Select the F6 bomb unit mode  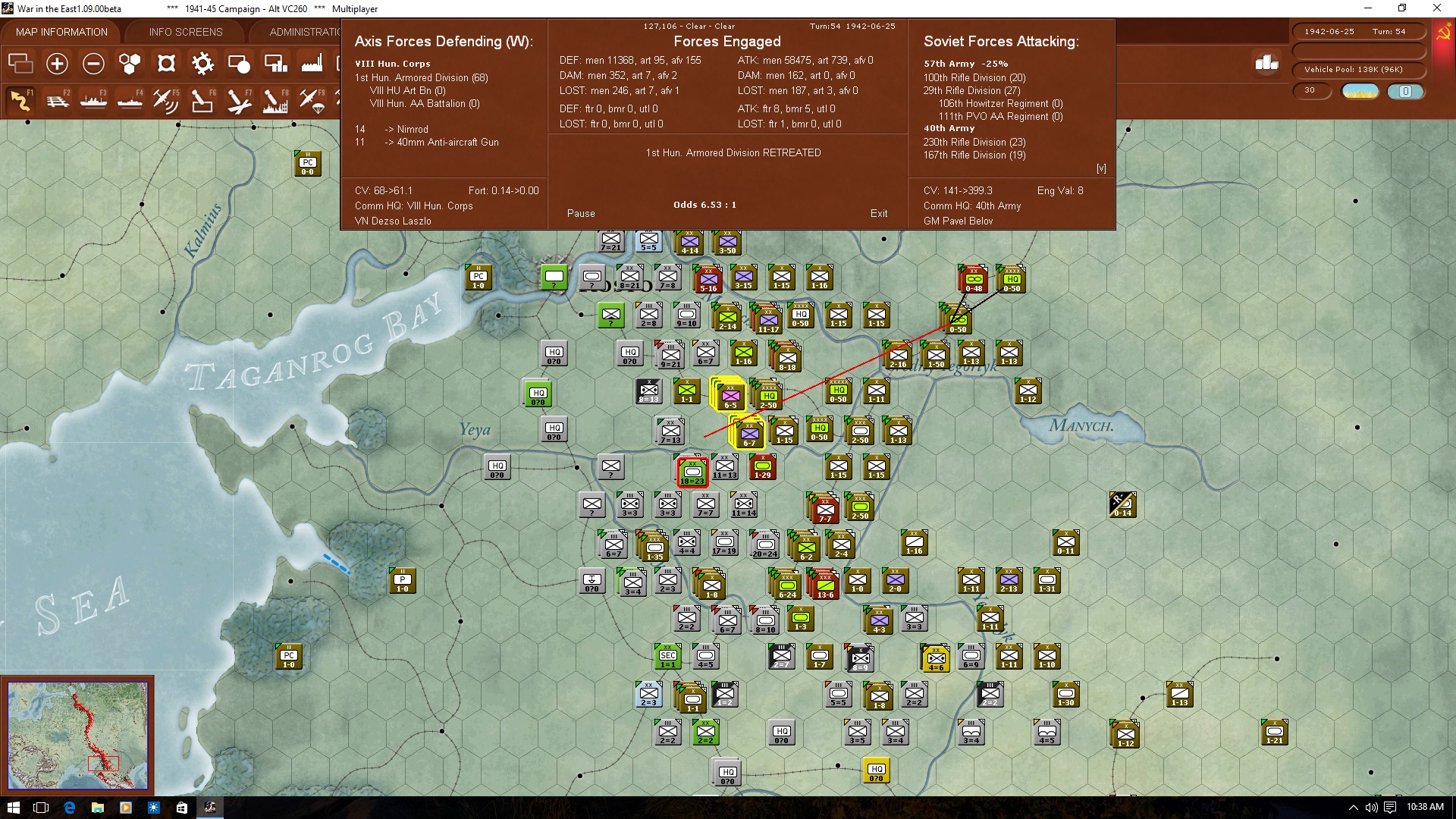click(202, 100)
